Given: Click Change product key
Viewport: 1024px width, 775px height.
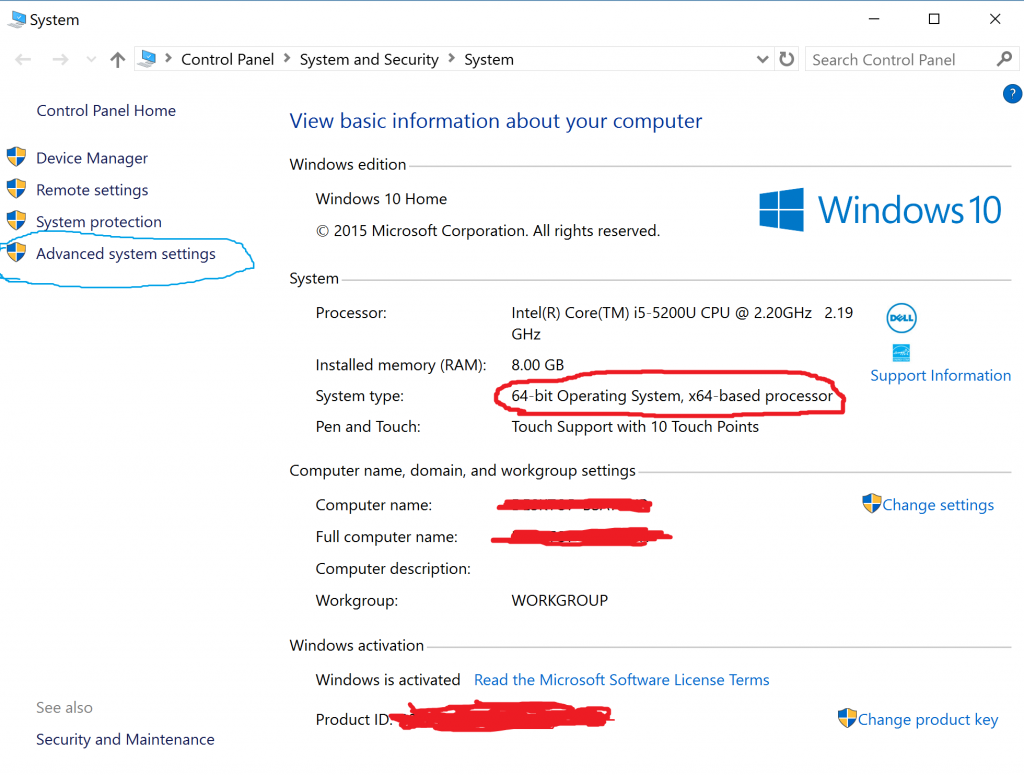Looking at the screenshot, I should pyautogui.click(x=927, y=720).
